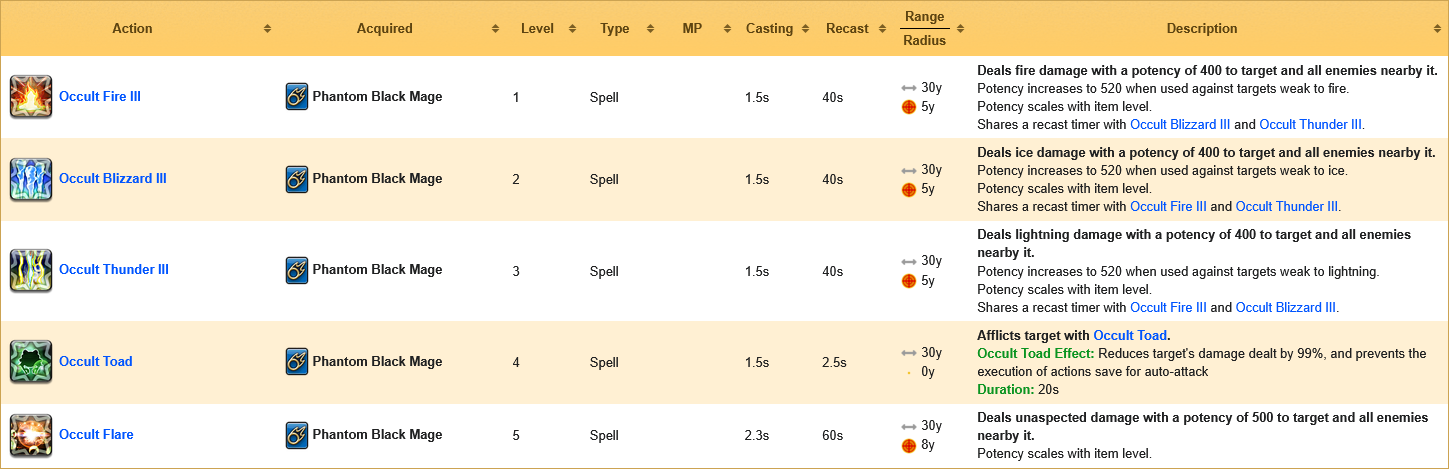Image resolution: width=1449 pixels, height=469 pixels.
Task: Sort table by Acquired column arrows
Action: (x=495, y=29)
